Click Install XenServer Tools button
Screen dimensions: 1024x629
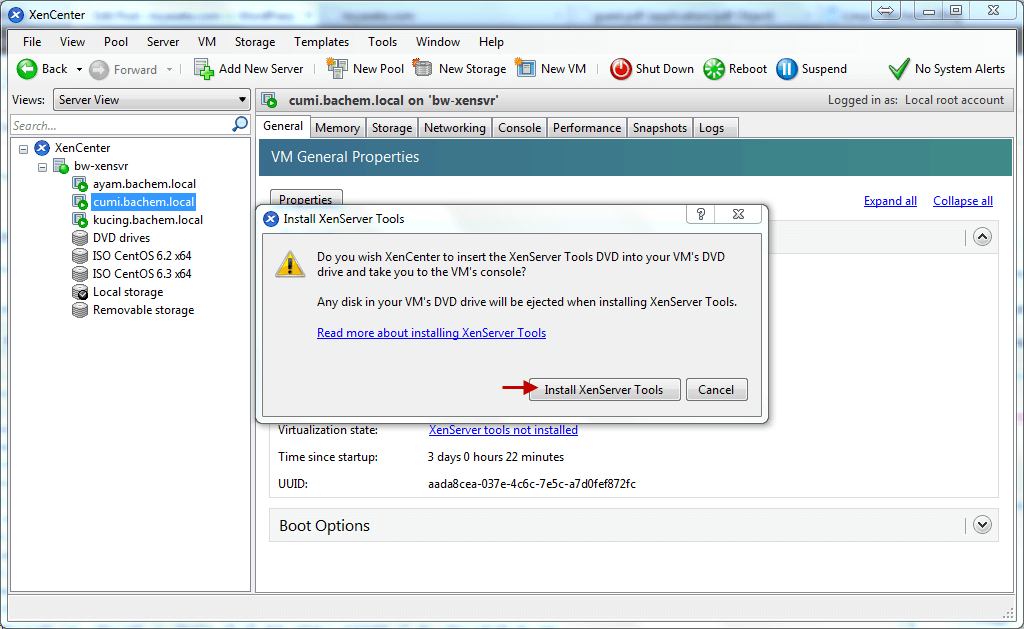(x=604, y=390)
